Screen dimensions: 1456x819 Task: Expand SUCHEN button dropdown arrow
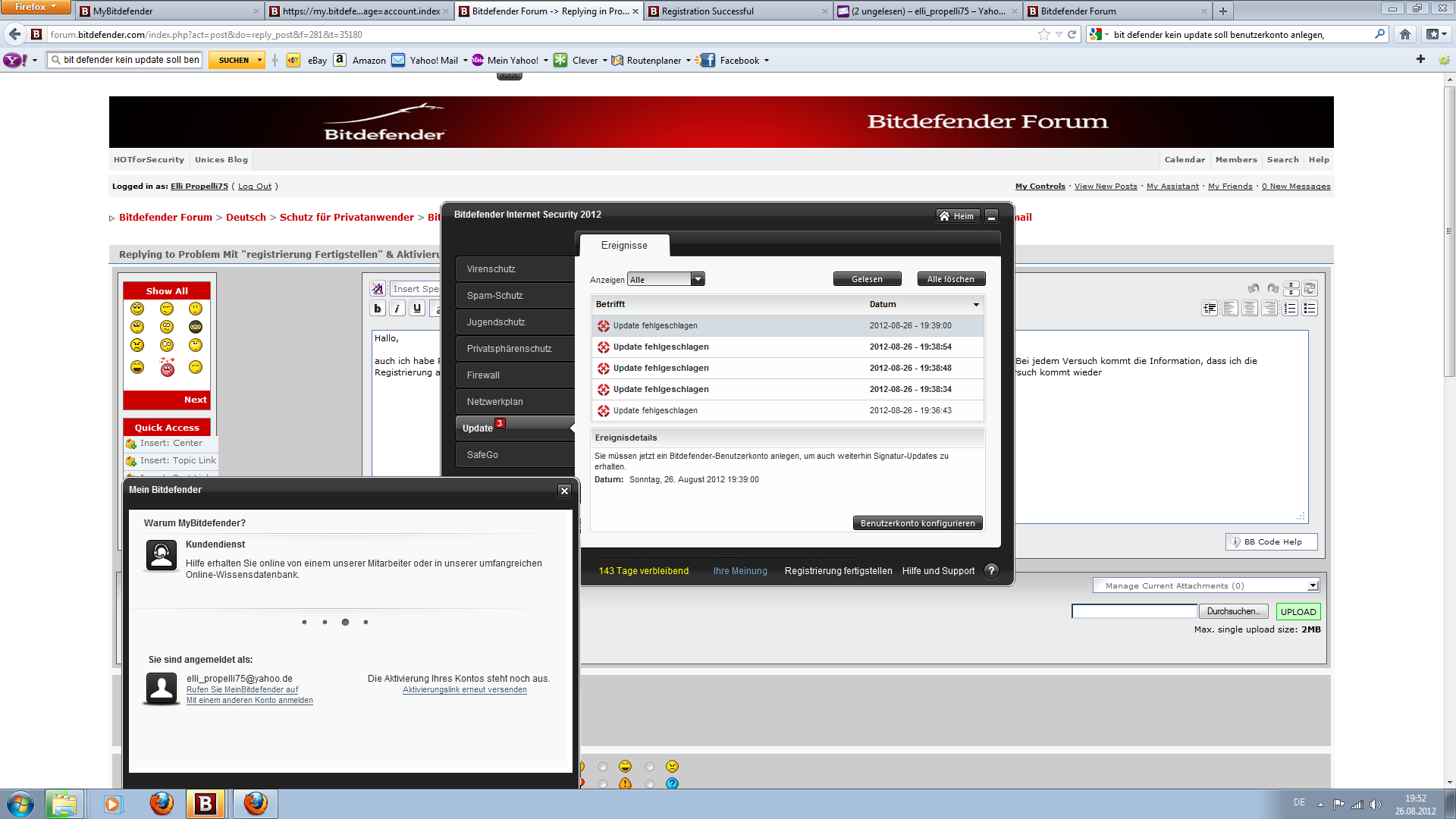[259, 60]
